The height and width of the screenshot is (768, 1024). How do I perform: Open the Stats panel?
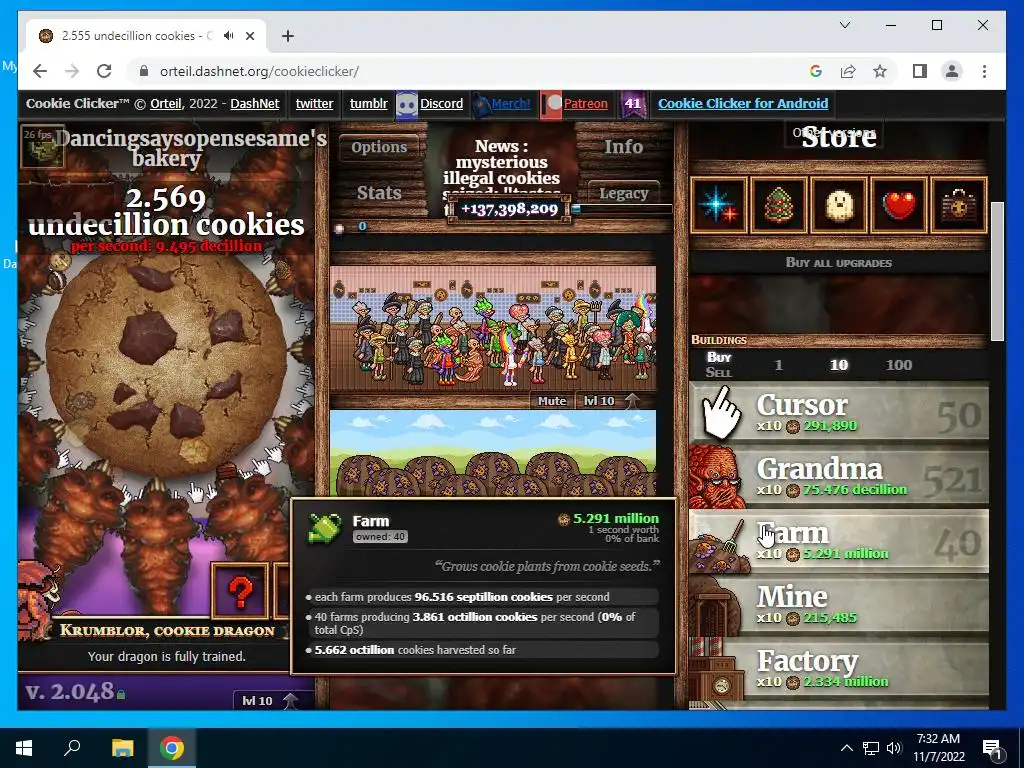click(x=379, y=193)
